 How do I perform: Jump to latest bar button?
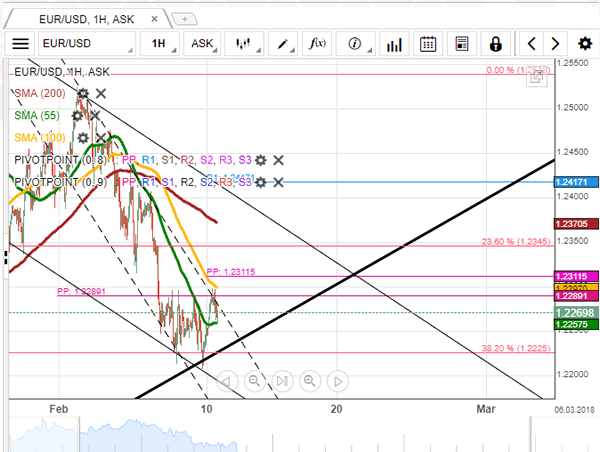[x=282, y=381]
